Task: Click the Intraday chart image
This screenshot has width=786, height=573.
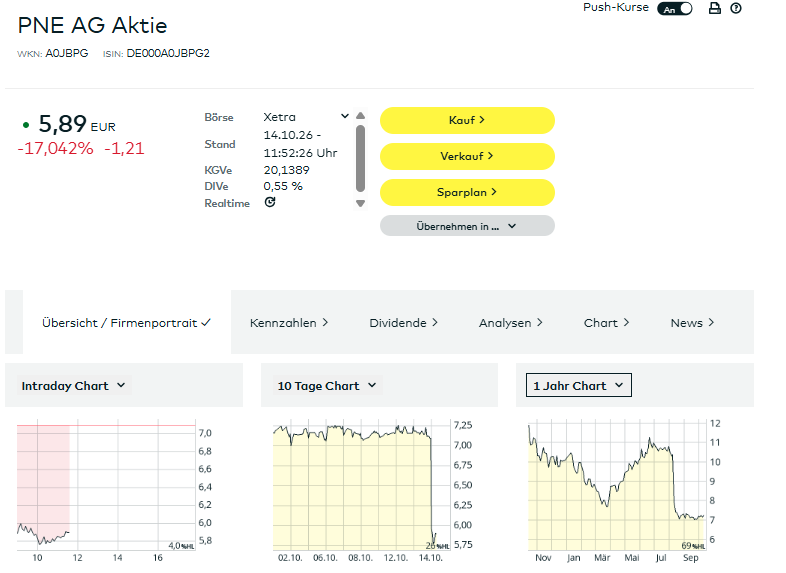Action: [x=114, y=491]
